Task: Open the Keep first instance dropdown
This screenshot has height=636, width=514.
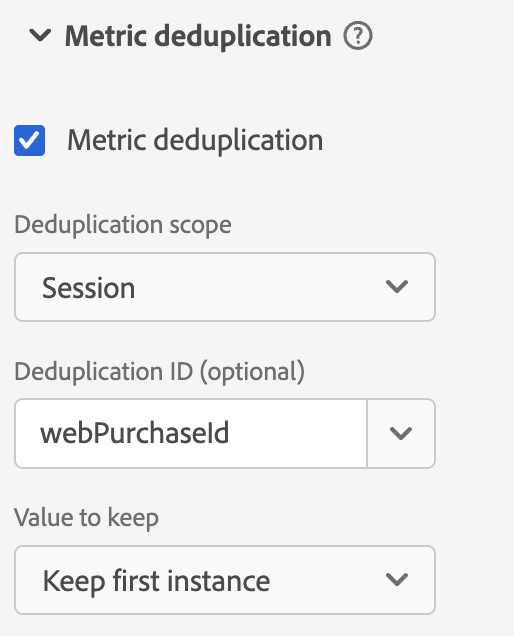Action: pyautogui.click(x=225, y=580)
